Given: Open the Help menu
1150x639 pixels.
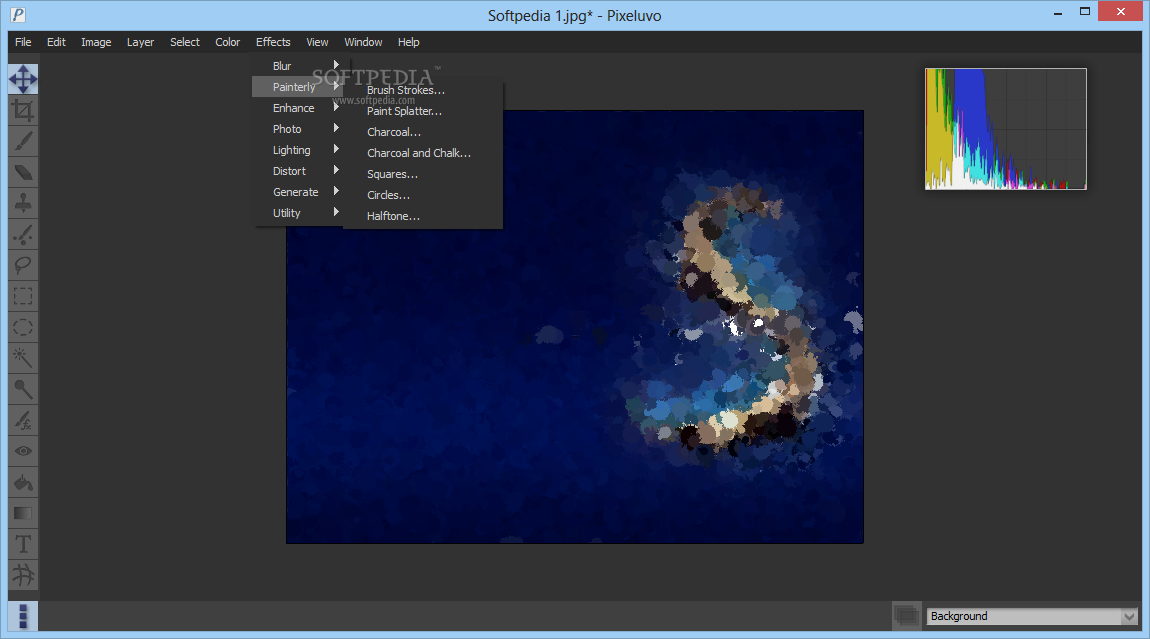Looking at the screenshot, I should pyautogui.click(x=409, y=42).
